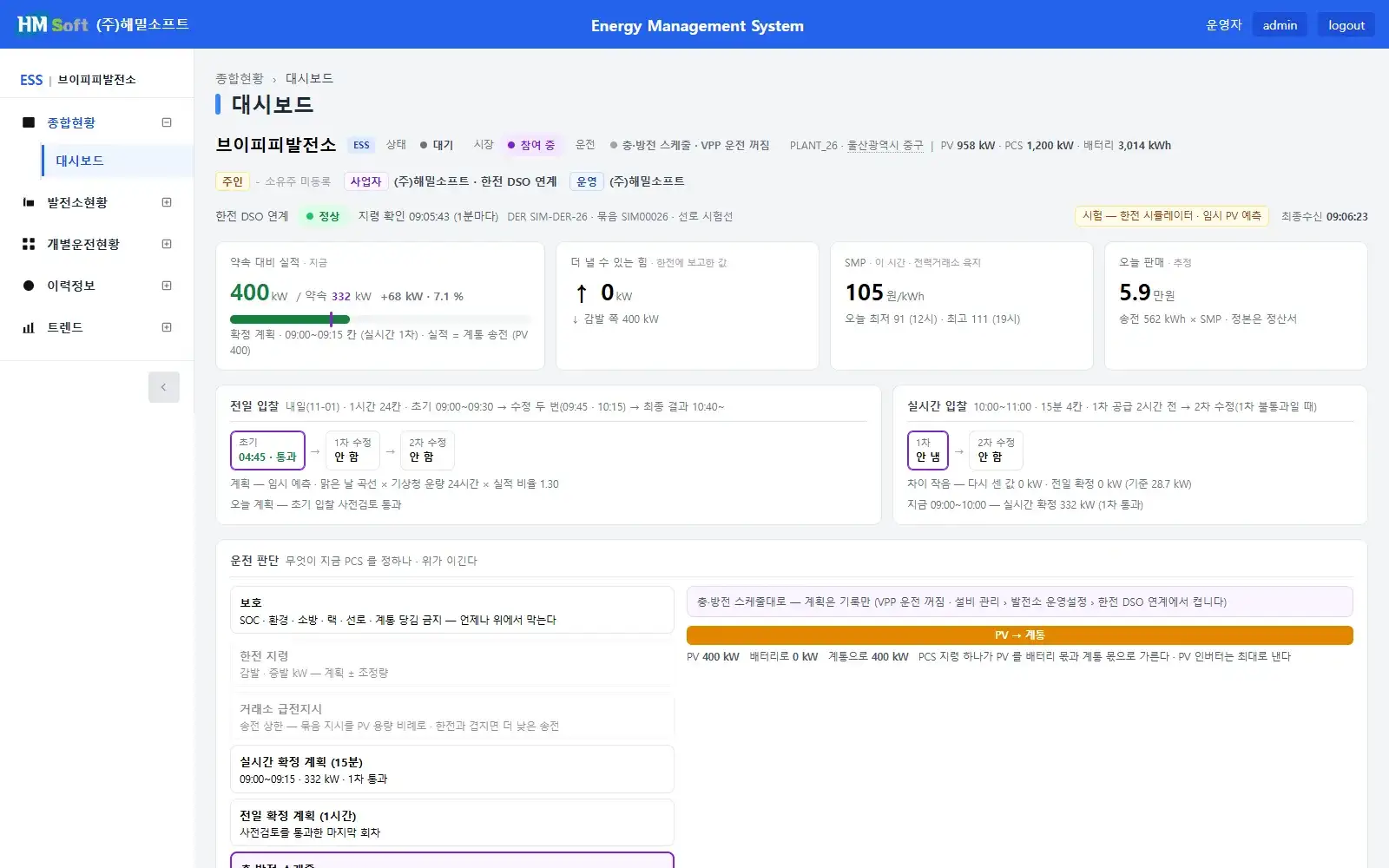This screenshot has width=1389, height=868.
Task: Select 실시간 입찰 2차 수정 step
Action: click(x=996, y=450)
